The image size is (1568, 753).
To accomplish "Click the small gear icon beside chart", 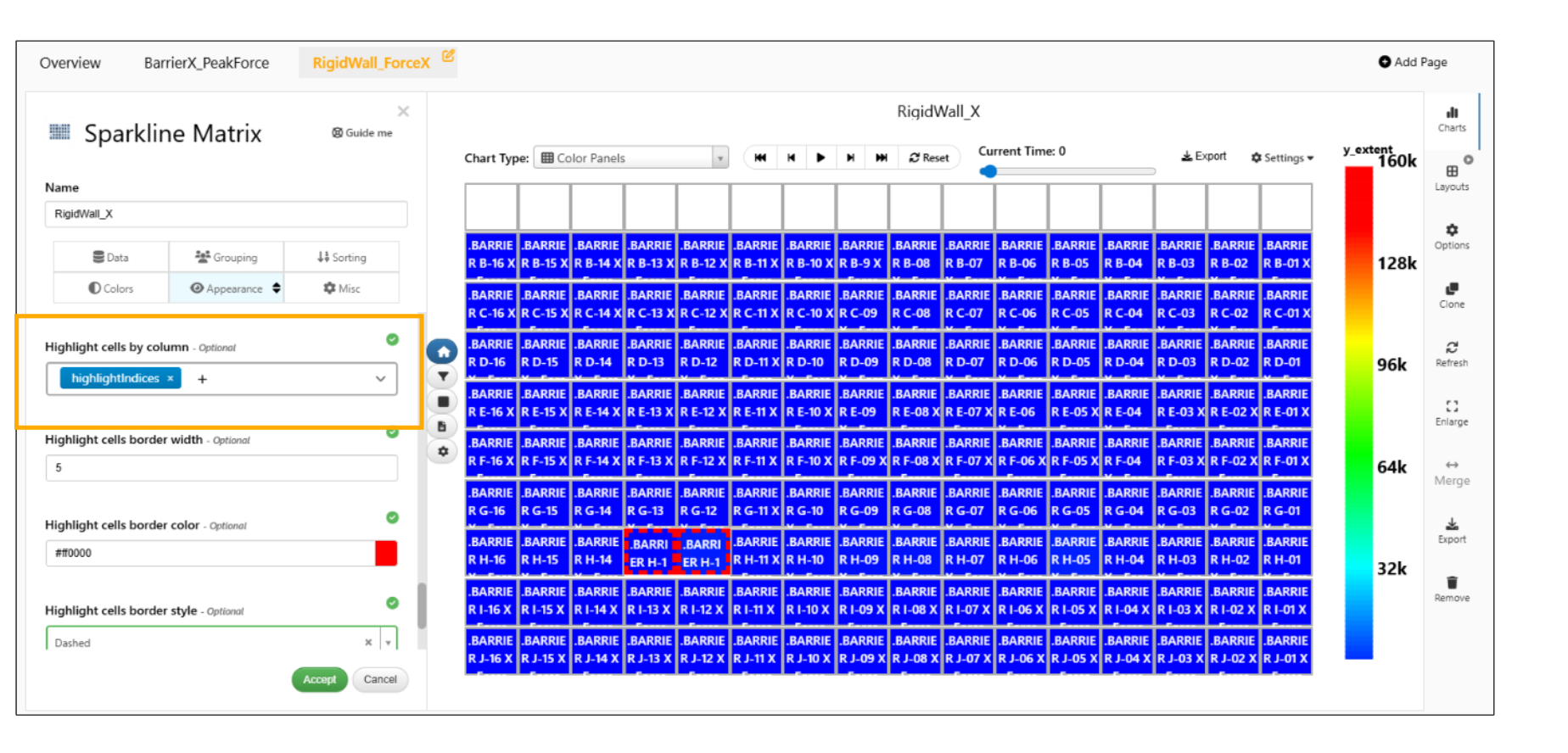I will click(x=443, y=451).
